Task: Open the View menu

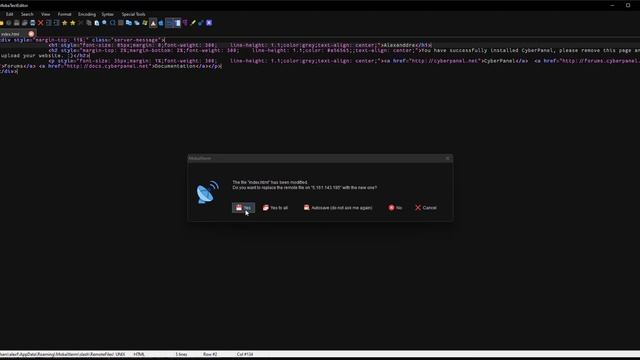Action: click(x=45, y=14)
